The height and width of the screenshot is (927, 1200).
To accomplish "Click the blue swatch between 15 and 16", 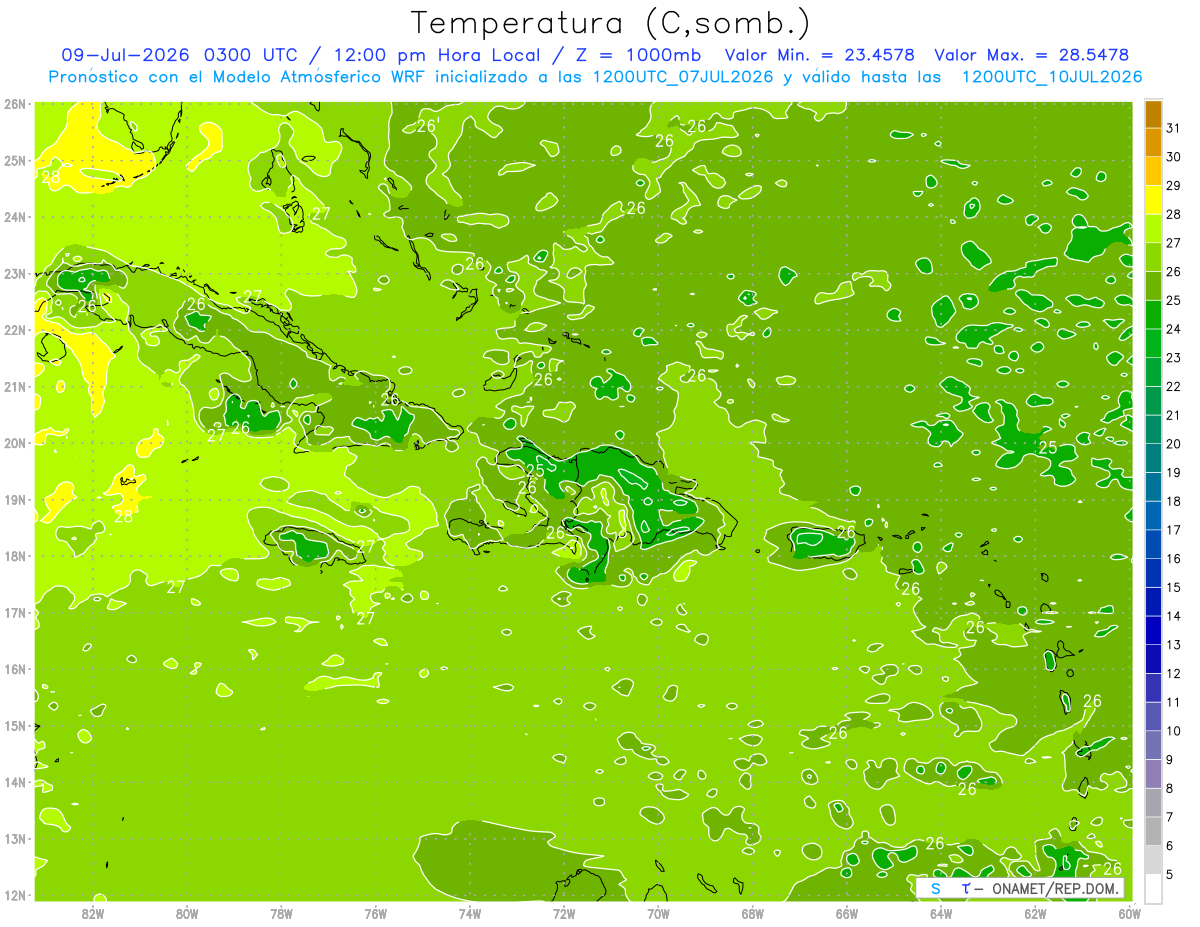I will 1153,573.
